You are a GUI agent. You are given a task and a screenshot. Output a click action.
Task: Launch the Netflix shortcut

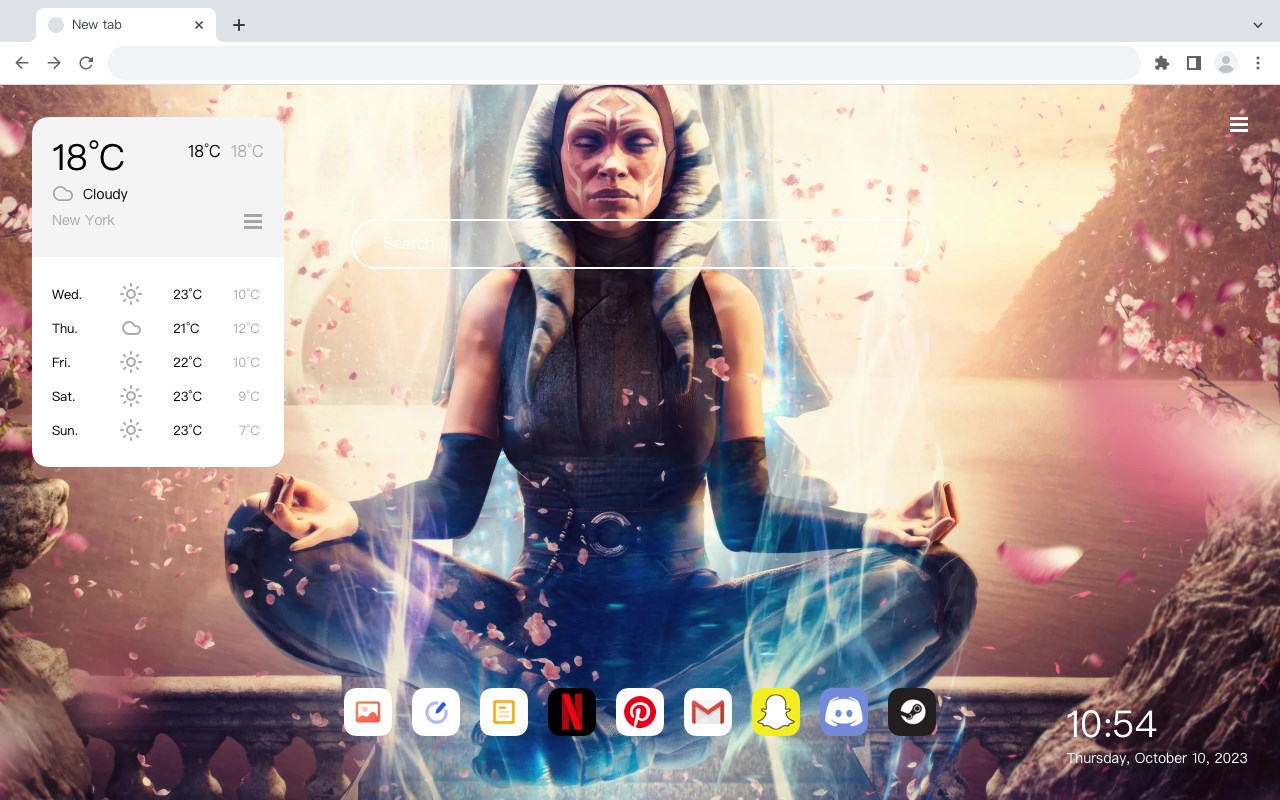(x=572, y=712)
